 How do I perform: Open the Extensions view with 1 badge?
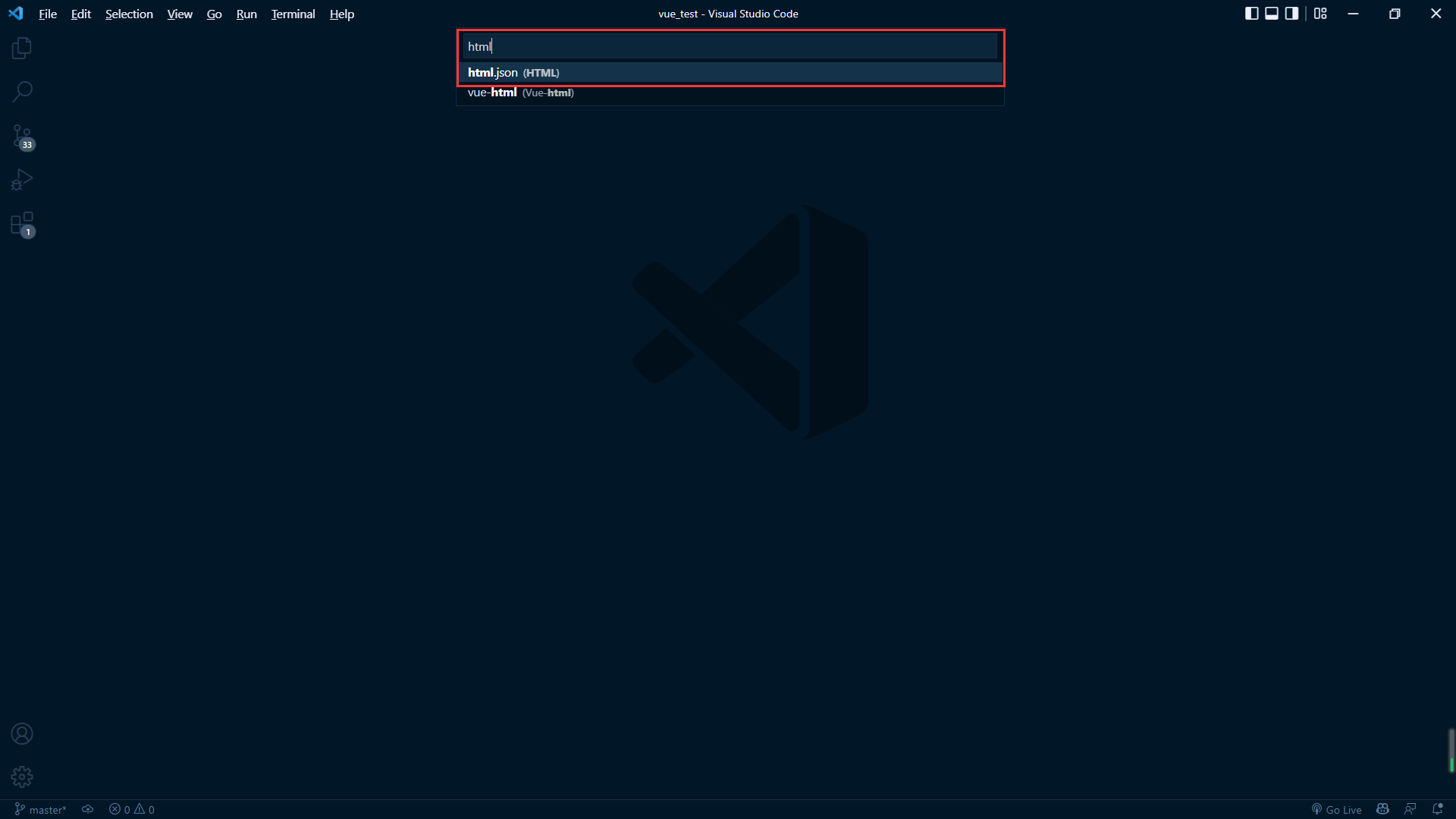[22, 224]
